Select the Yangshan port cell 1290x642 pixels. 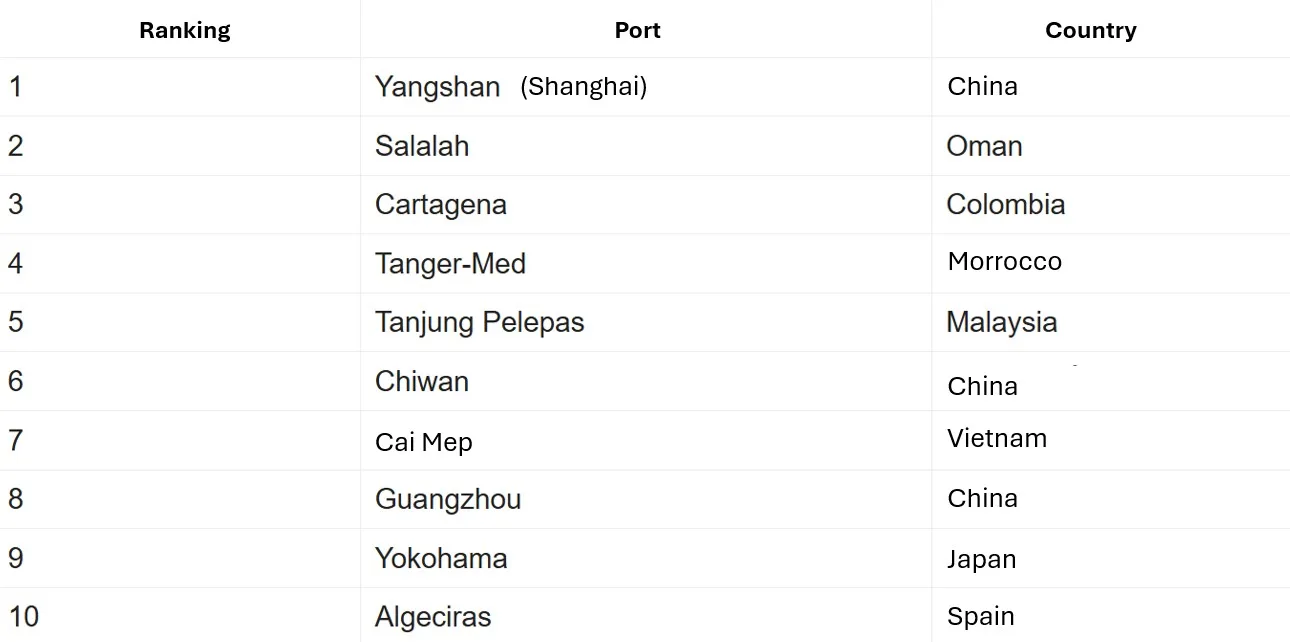[438, 87]
